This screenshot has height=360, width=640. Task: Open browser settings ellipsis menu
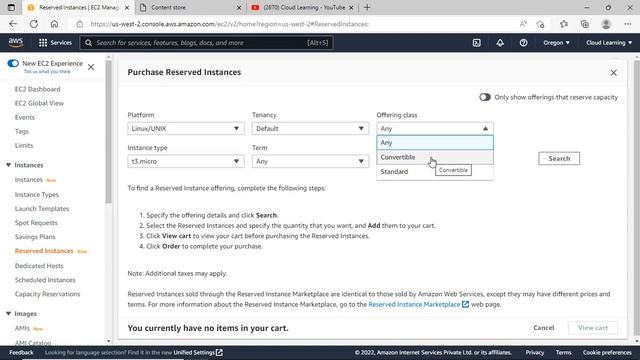(x=628, y=24)
